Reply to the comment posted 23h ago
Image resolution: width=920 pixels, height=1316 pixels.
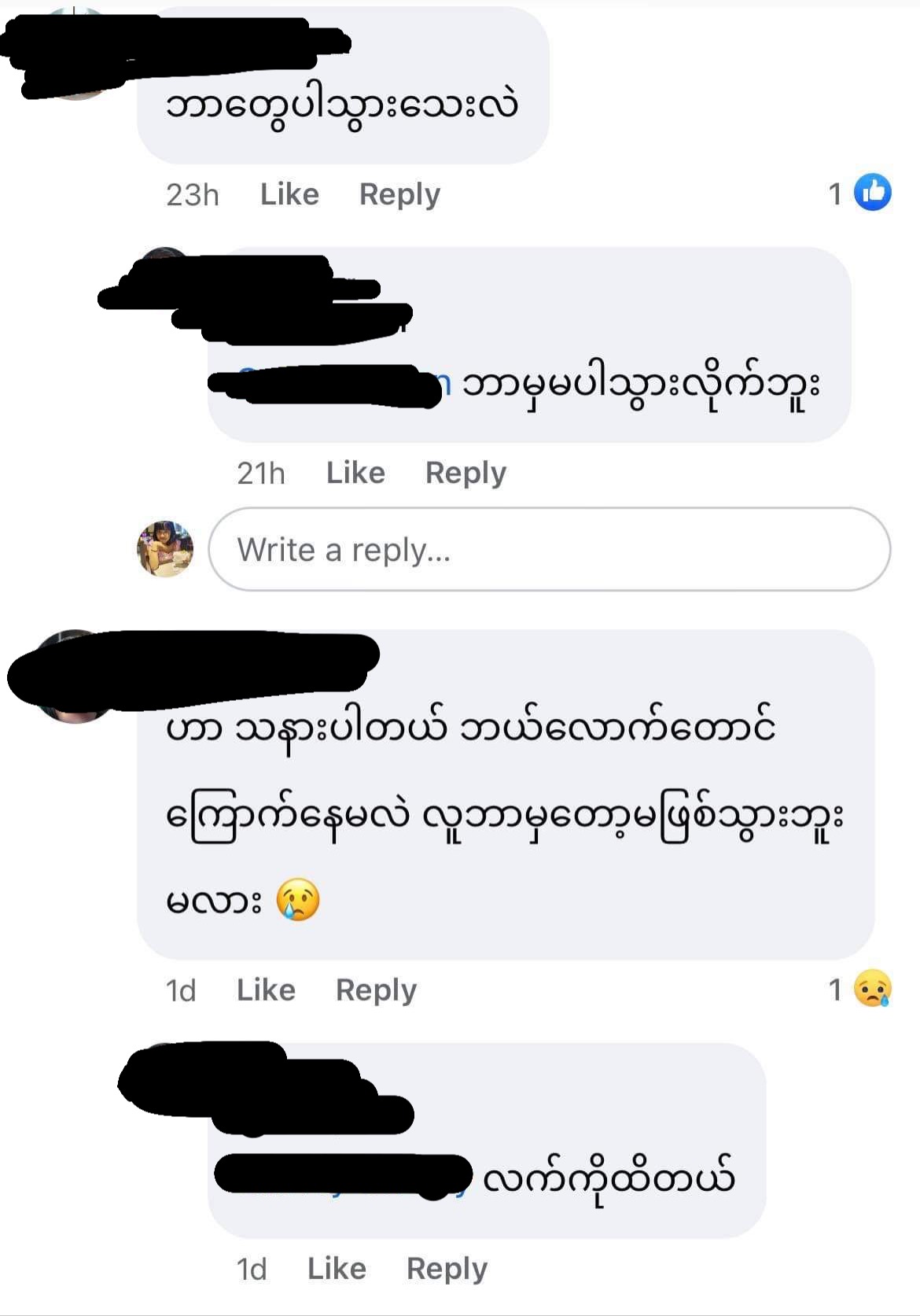[399, 194]
